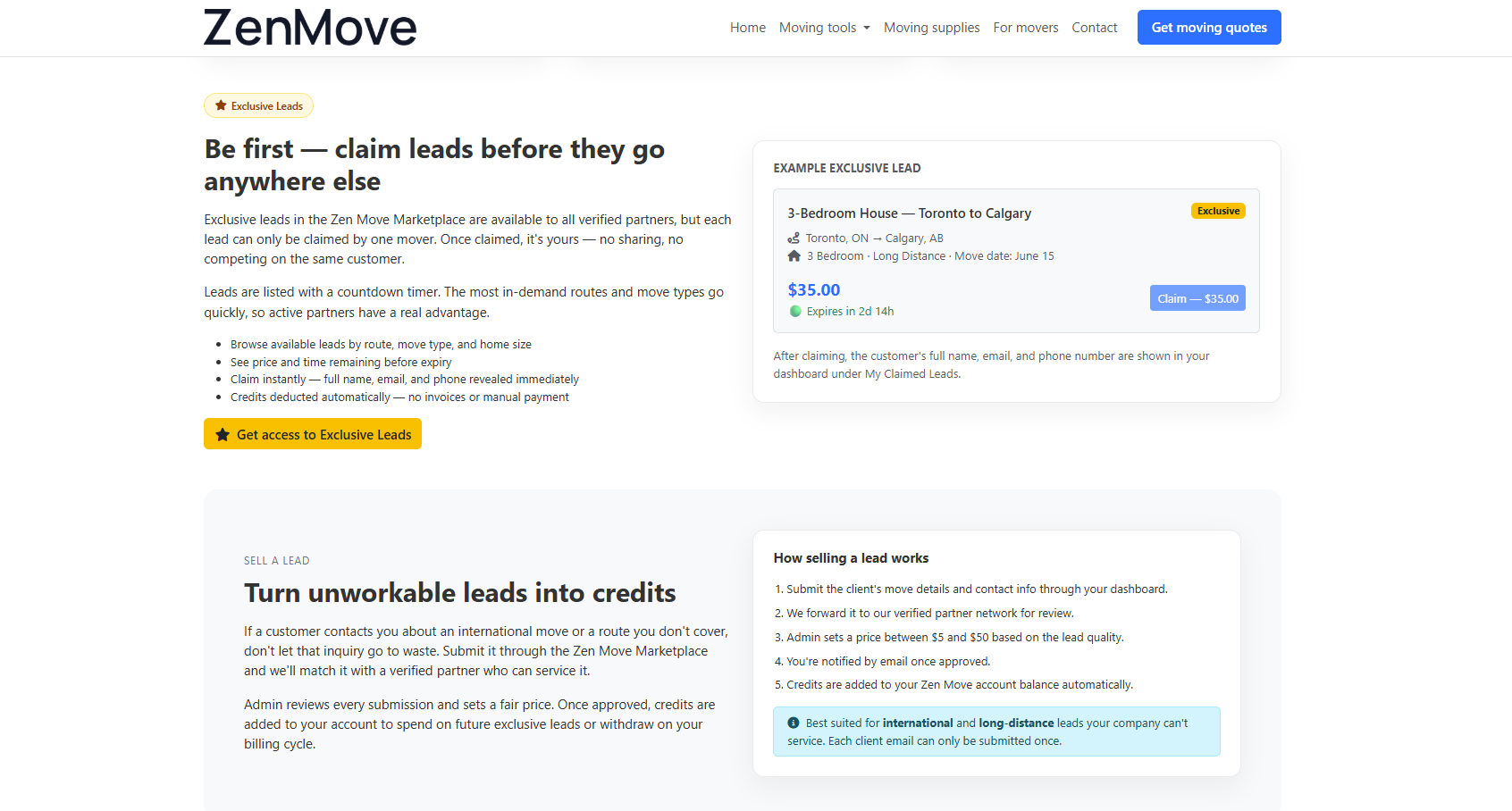Click the yellow Exclusive badge on the lead card
Image resolution: width=1512 pixels, height=811 pixels.
(1218, 211)
